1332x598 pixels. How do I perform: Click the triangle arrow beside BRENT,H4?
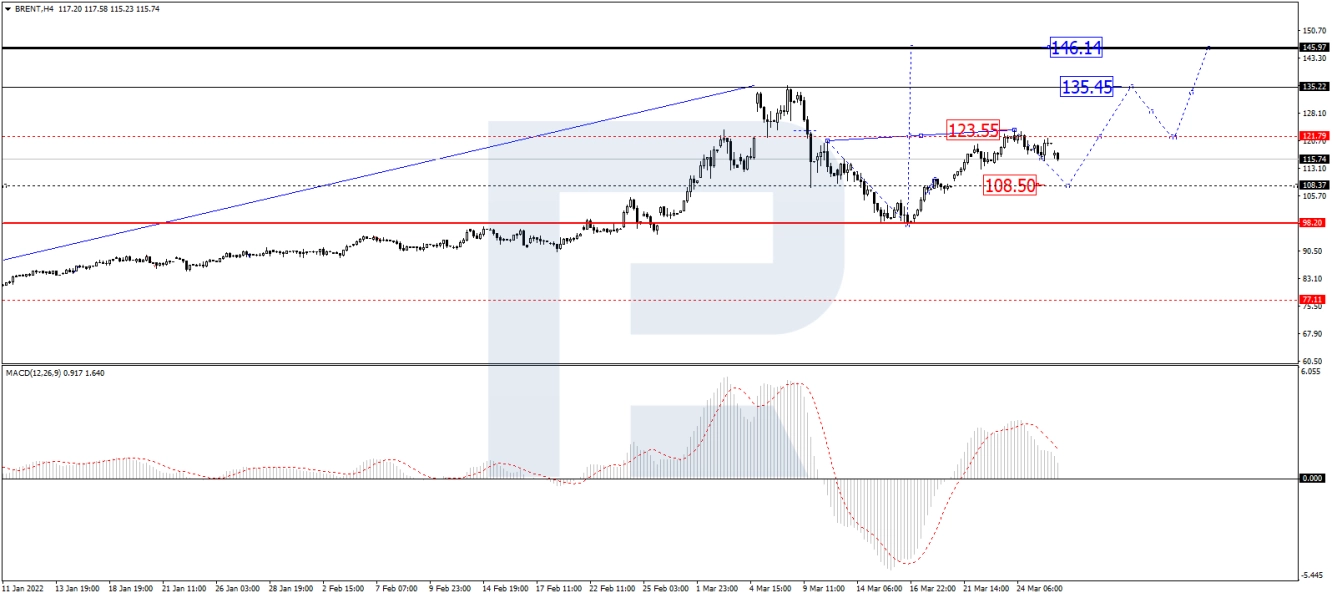pos(7,9)
